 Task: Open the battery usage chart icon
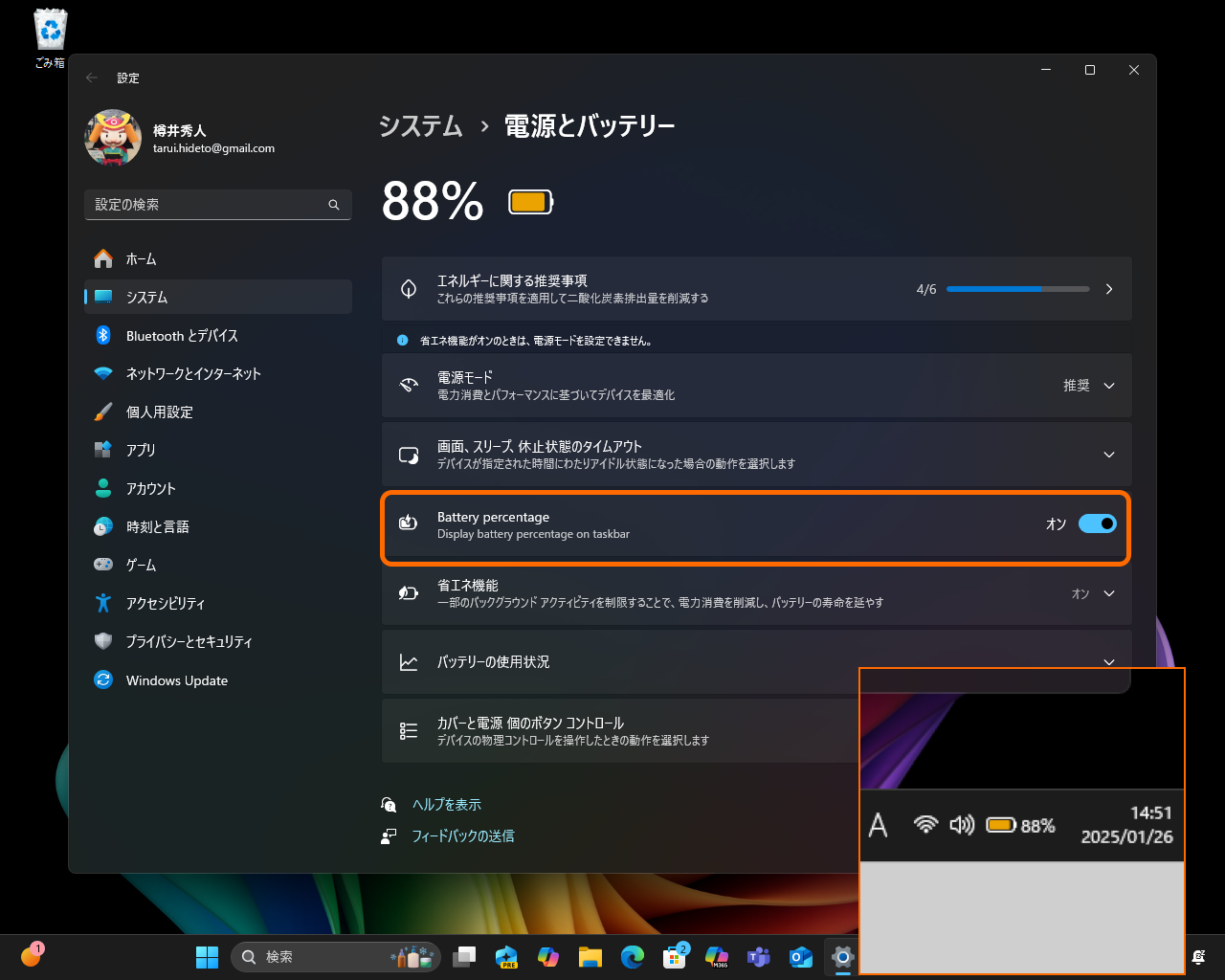click(x=408, y=661)
